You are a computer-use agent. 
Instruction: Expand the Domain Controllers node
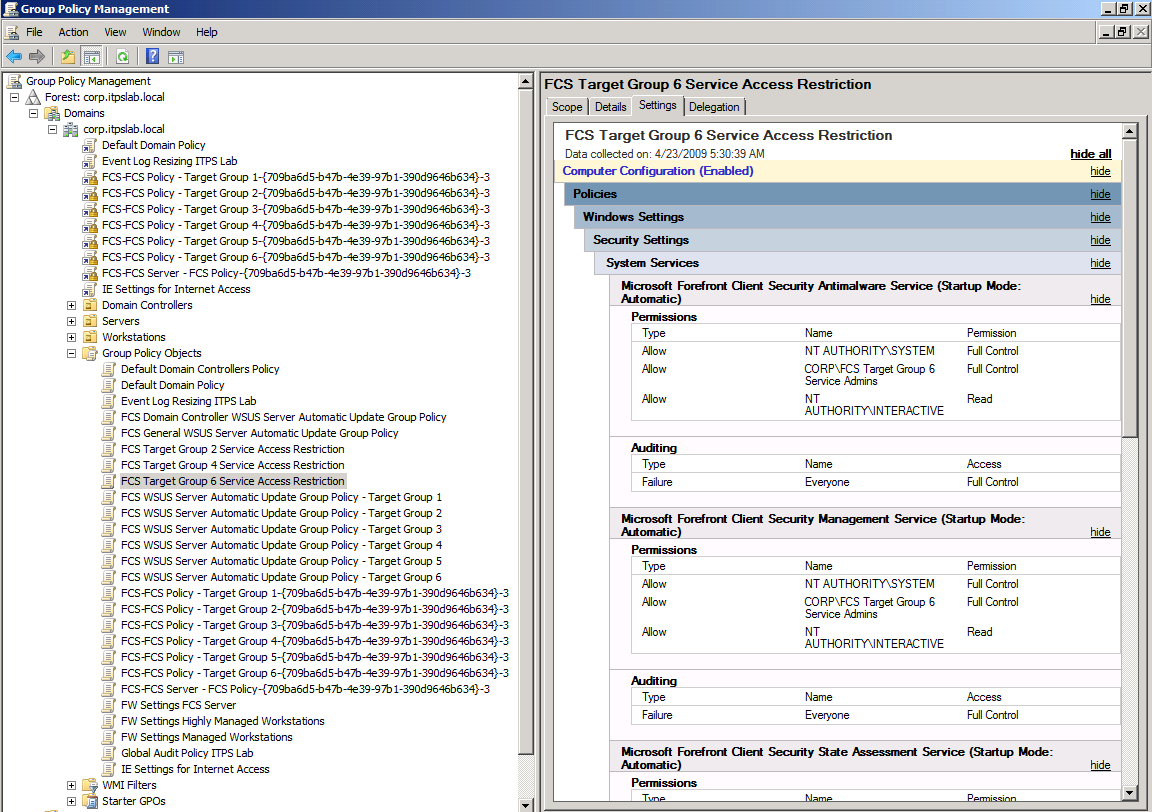(x=72, y=305)
